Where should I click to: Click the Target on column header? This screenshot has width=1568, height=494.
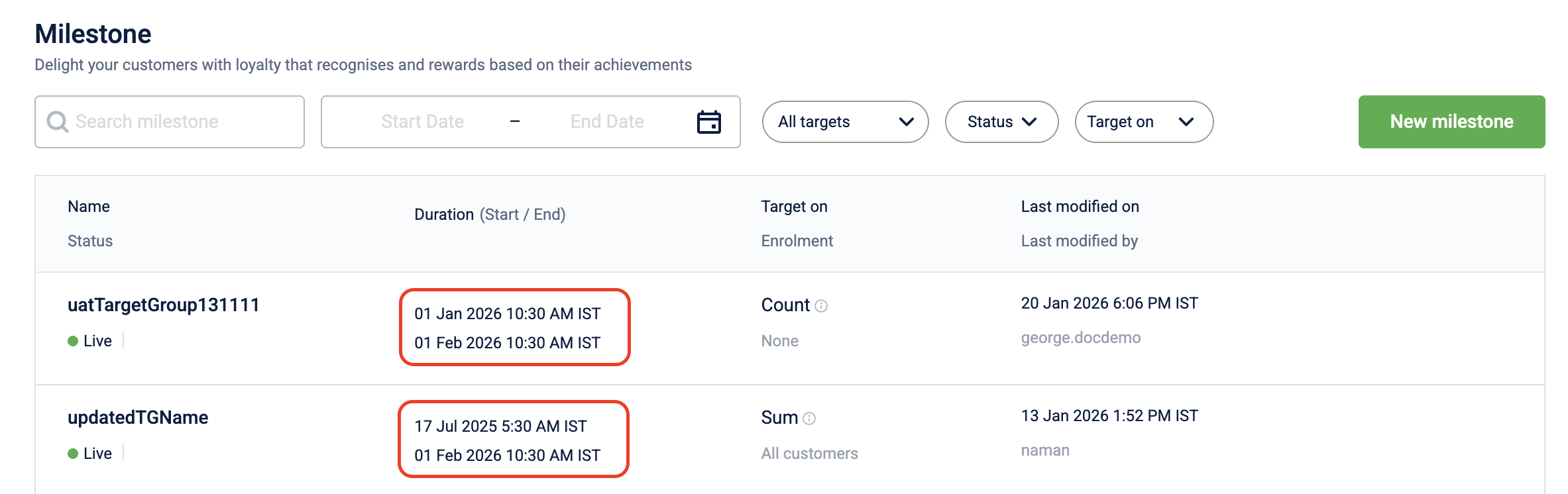(x=794, y=207)
